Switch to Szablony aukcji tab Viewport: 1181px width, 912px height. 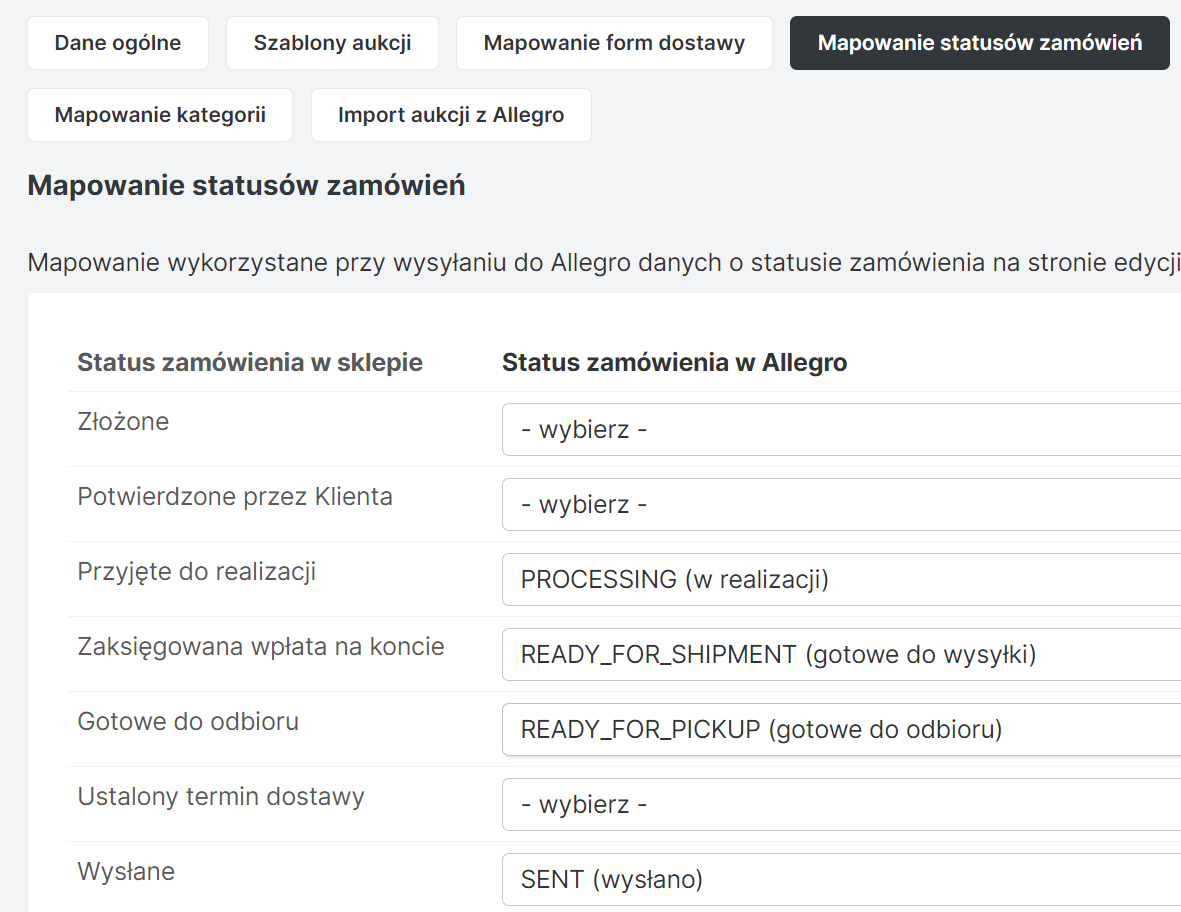click(x=332, y=43)
